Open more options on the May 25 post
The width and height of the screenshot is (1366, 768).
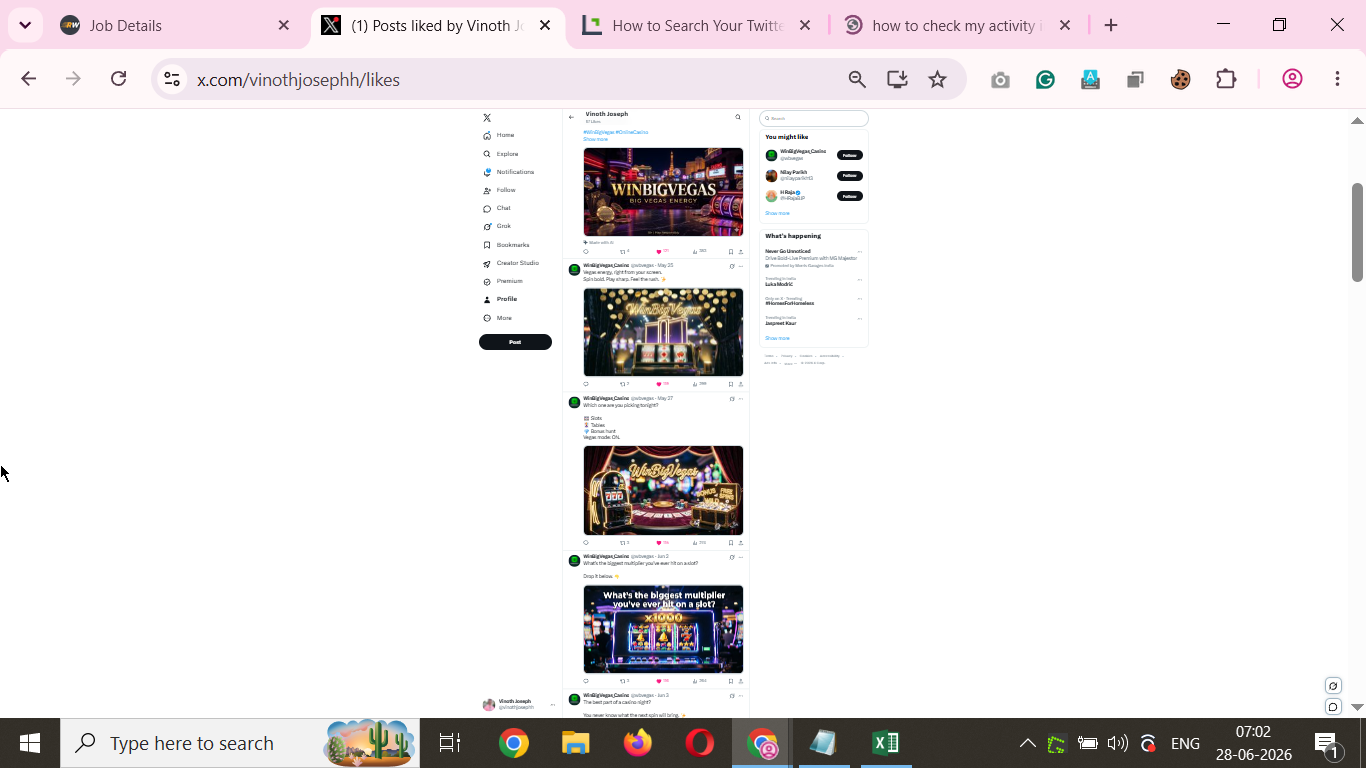[x=741, y=266]
